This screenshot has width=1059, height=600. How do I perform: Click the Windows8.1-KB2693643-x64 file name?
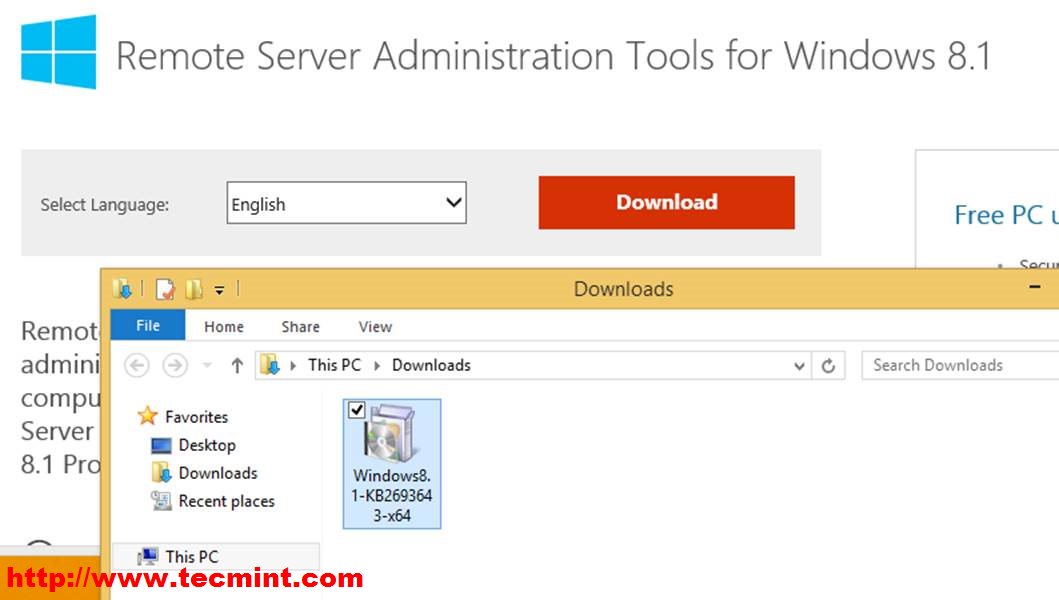(x=392, y=495)
